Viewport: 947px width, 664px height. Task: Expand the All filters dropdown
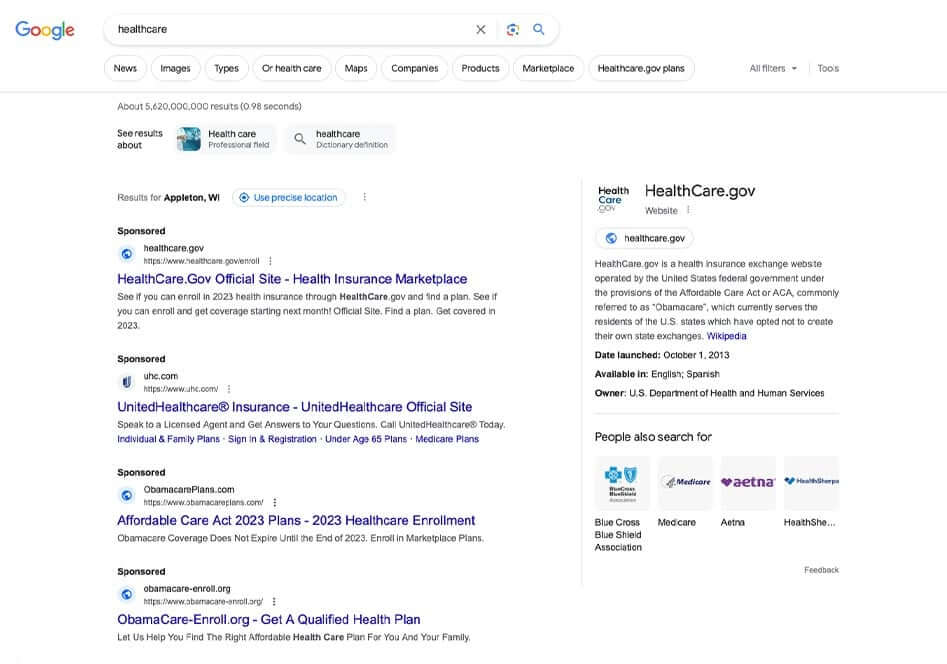click(x=773, y=68)
